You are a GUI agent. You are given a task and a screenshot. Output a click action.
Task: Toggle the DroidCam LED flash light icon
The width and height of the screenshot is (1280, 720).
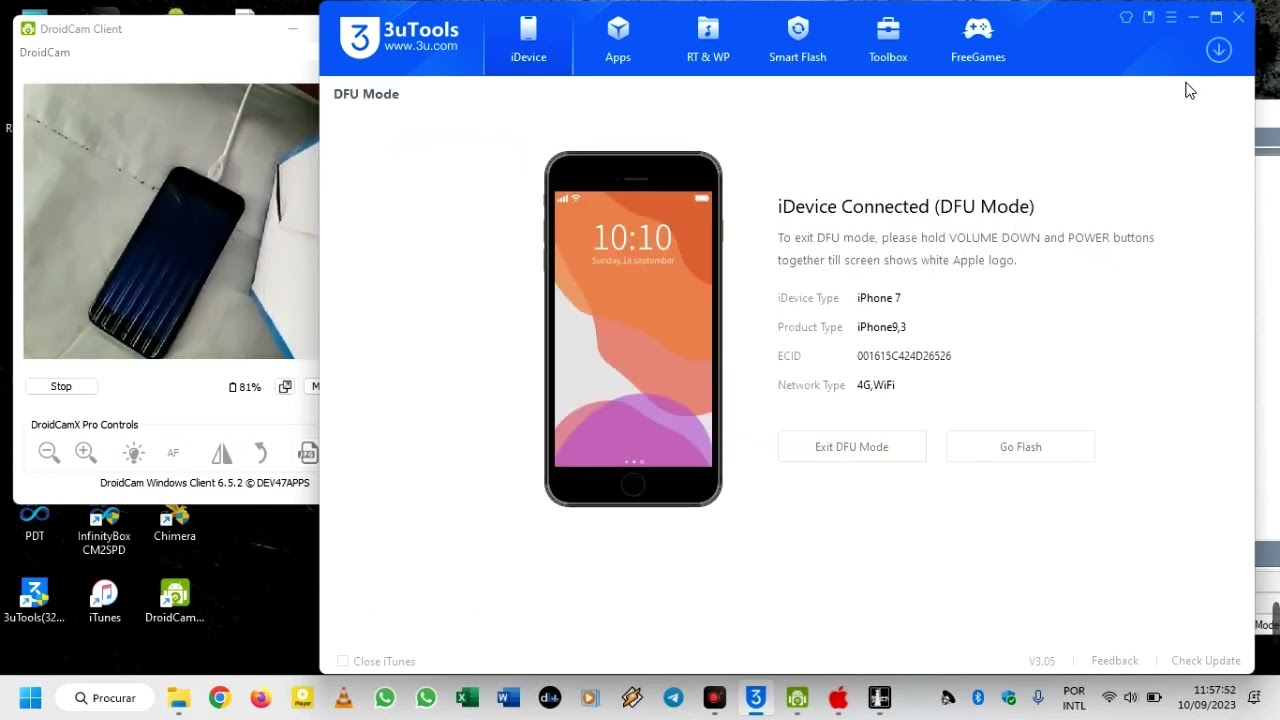[x=133, y=453]
